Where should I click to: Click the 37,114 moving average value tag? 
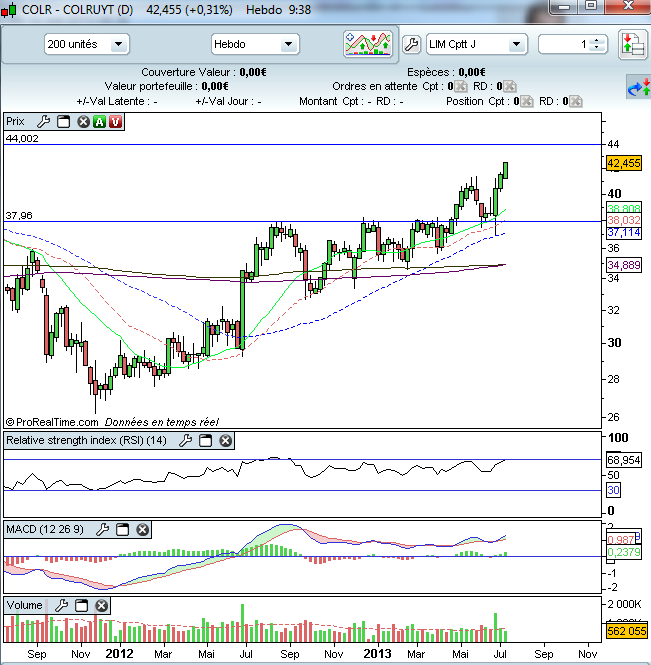[x=623, y=232]
